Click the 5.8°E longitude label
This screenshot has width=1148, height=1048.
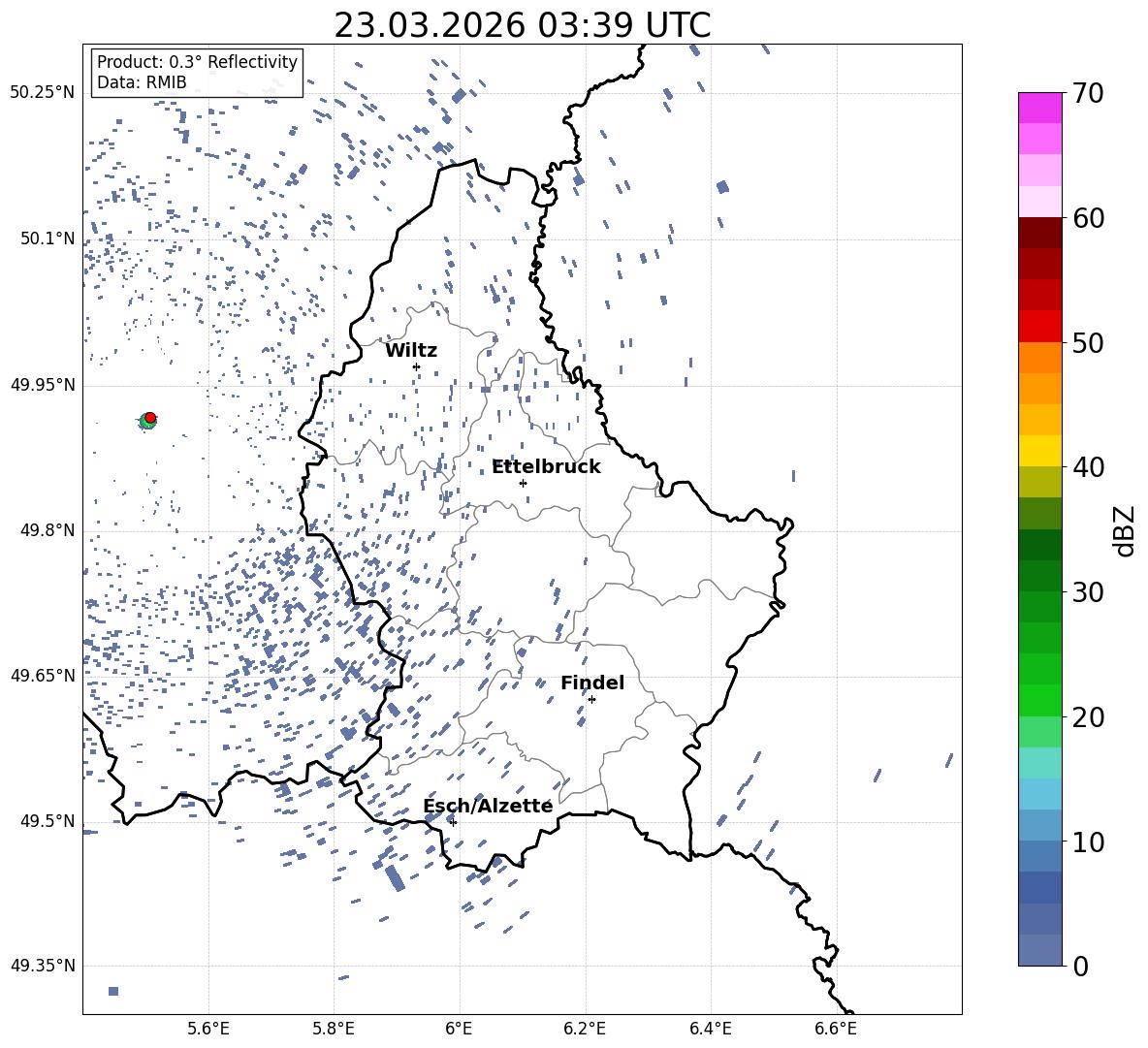click(334, 1030)
